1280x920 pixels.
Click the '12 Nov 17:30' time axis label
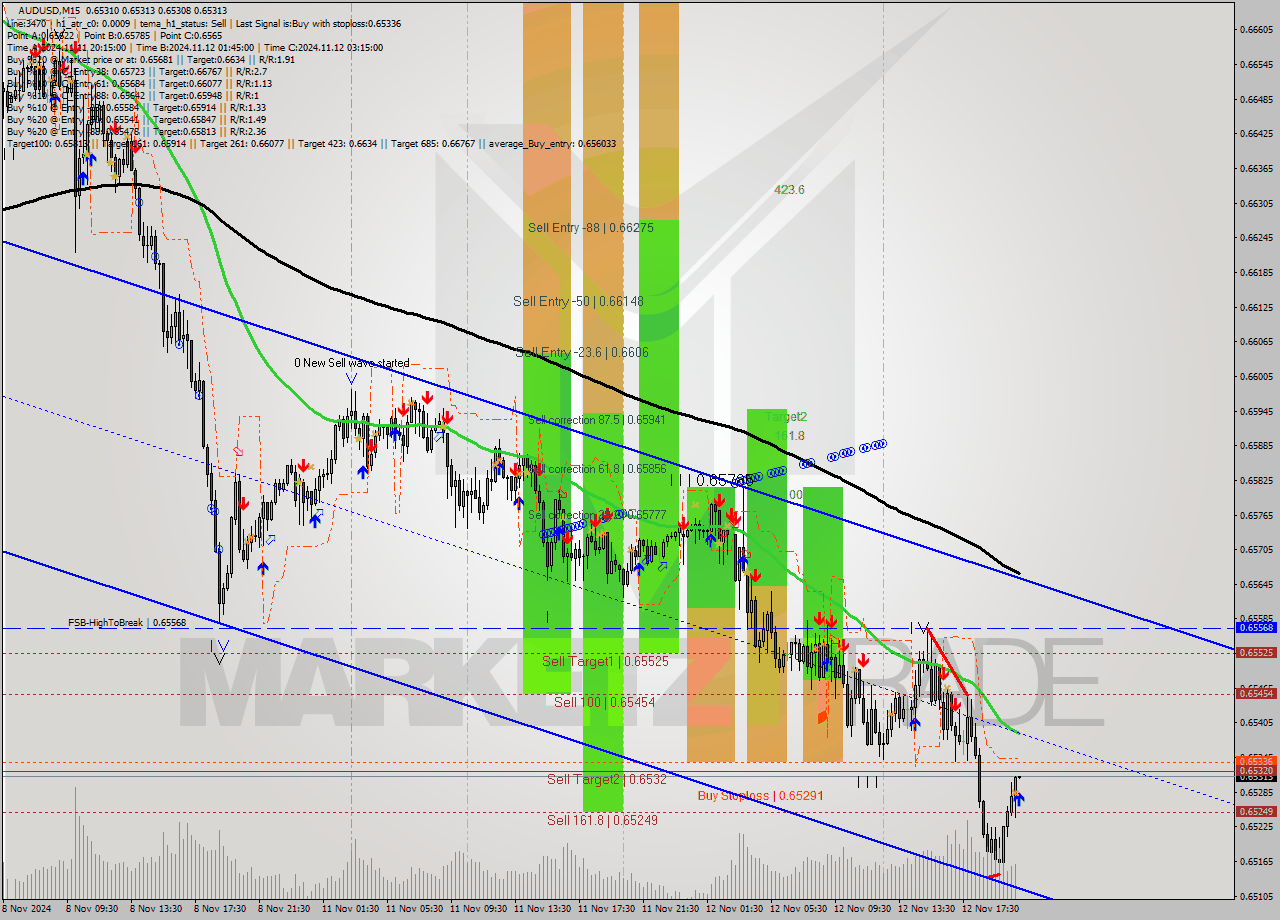click(990, 910)
